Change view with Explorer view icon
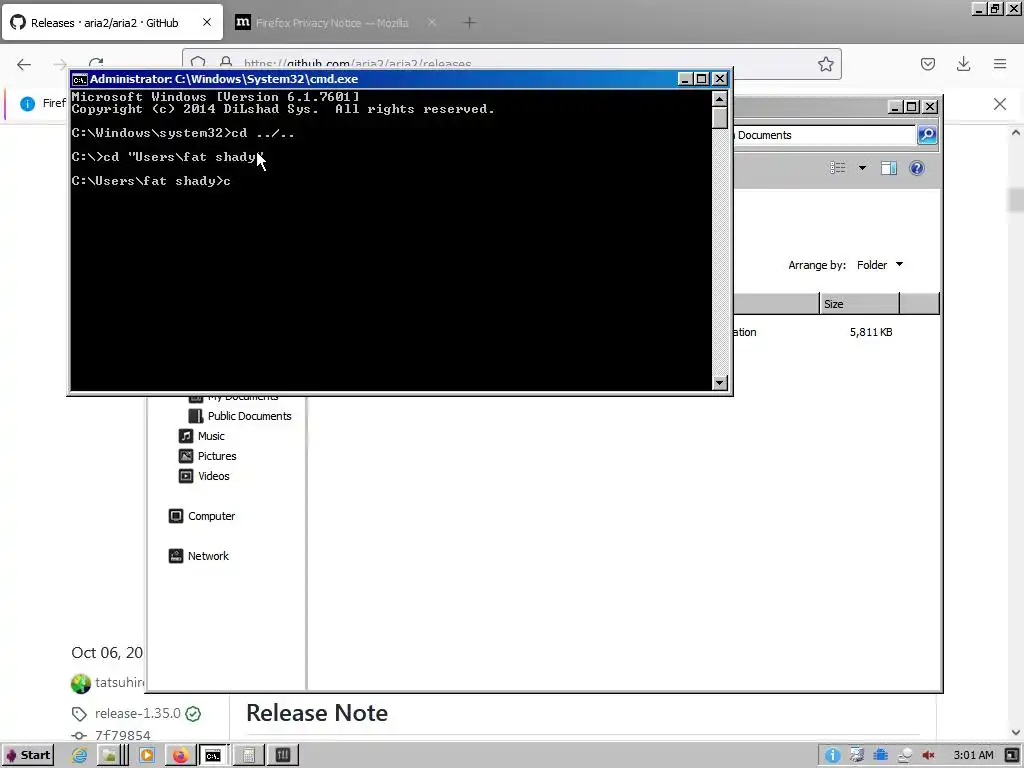 click(x=838, y=168)
